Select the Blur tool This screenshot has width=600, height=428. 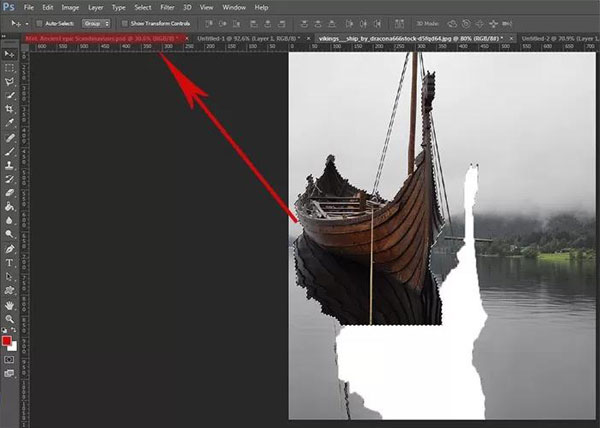point(9,221)
